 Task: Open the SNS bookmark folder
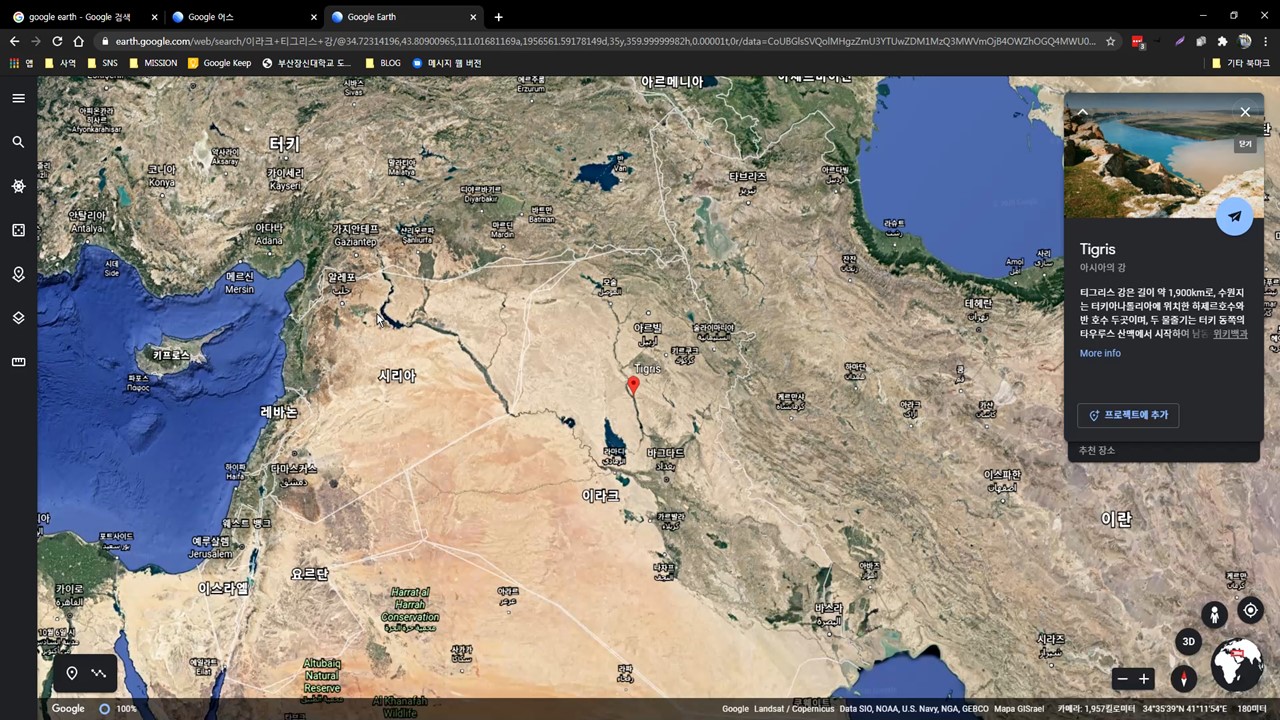[x=102, y=63]
